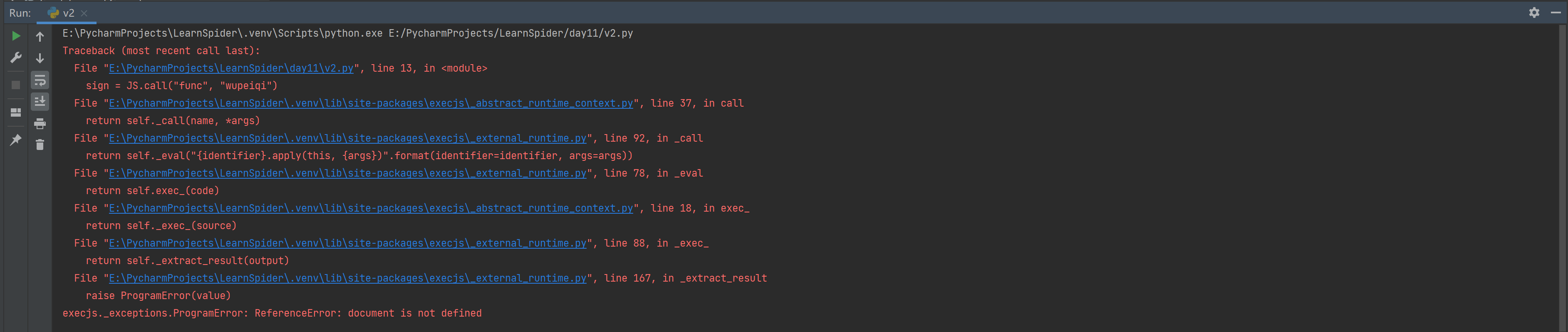
Task: Pin the run tab with pin icon
Action: tap(16, 140)
